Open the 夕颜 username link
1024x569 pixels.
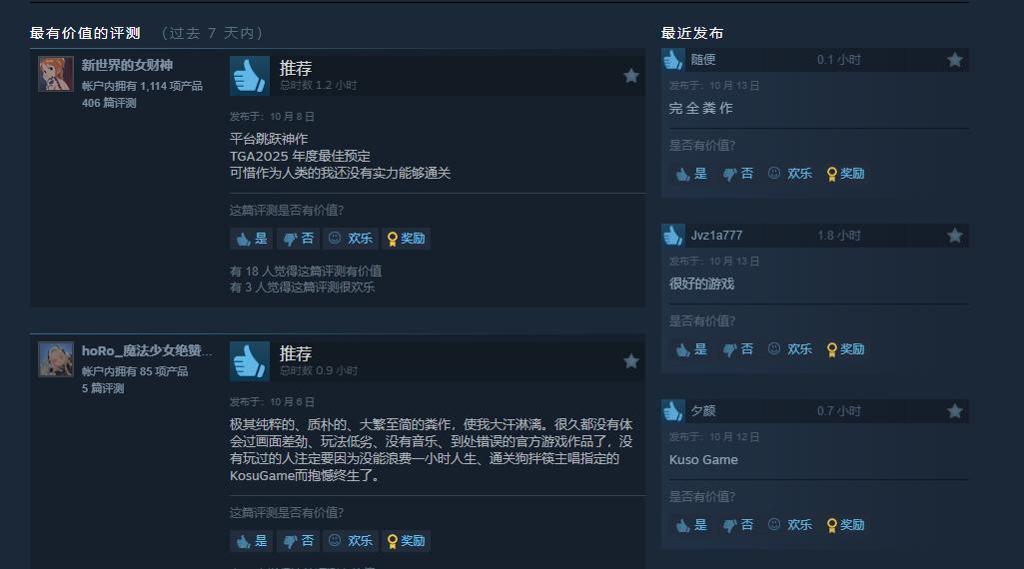703,411
